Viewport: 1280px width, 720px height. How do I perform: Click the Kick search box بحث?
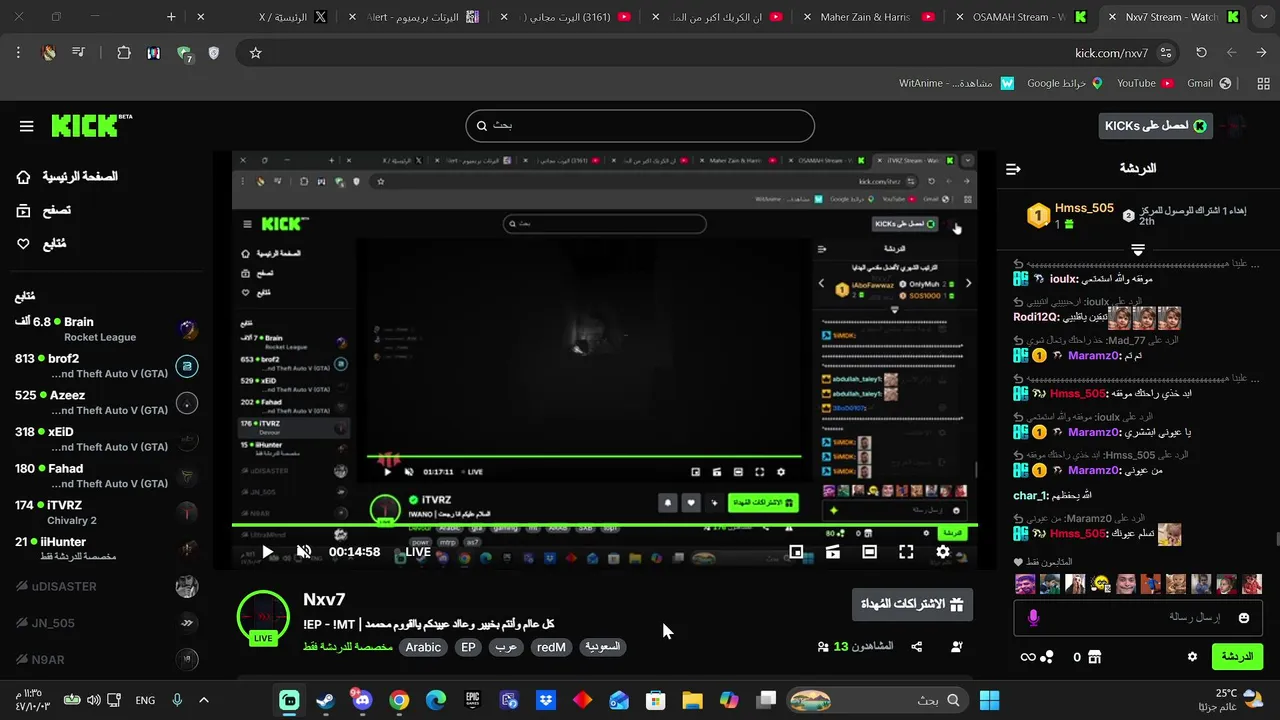click(x=640, y=126)
